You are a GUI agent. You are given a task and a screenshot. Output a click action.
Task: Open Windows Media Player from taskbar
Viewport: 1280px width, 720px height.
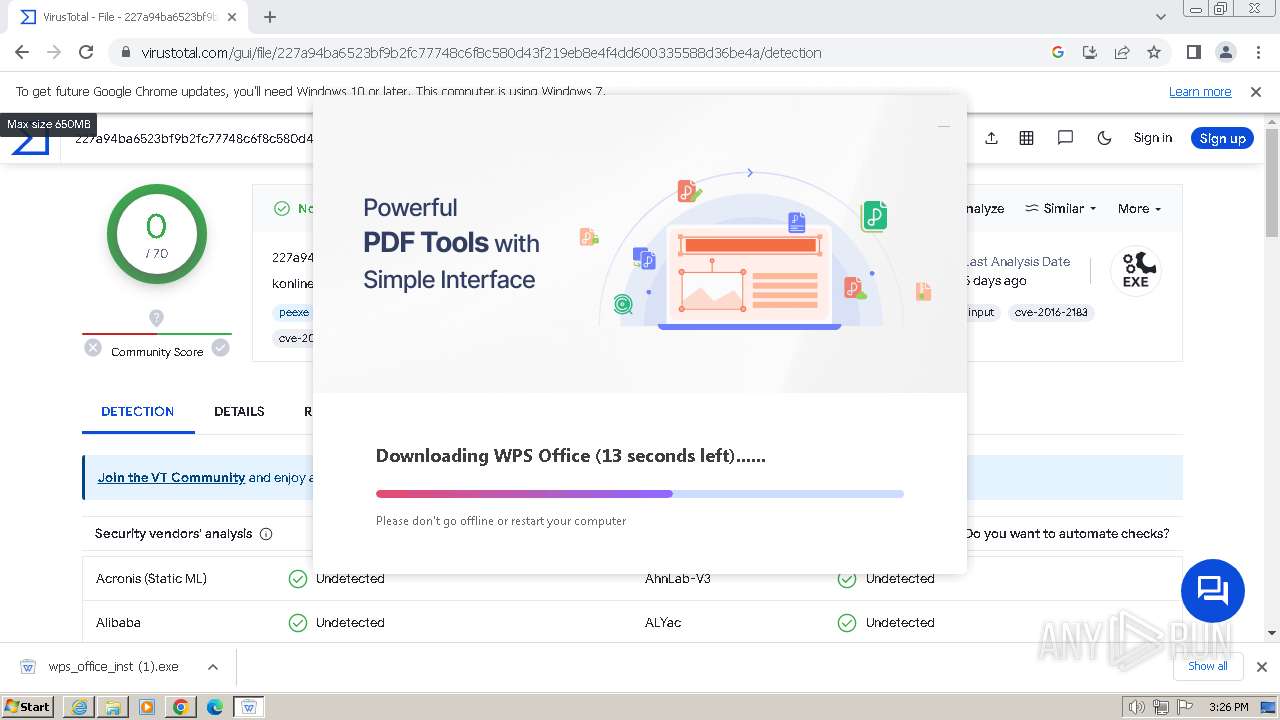(x=147, y=707)
